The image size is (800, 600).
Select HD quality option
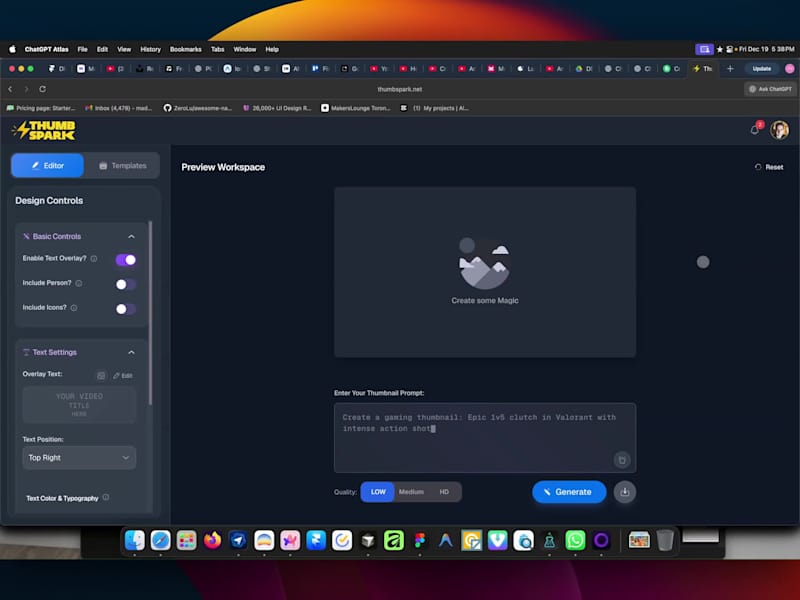pyautogui.click(x=445, y=492)
